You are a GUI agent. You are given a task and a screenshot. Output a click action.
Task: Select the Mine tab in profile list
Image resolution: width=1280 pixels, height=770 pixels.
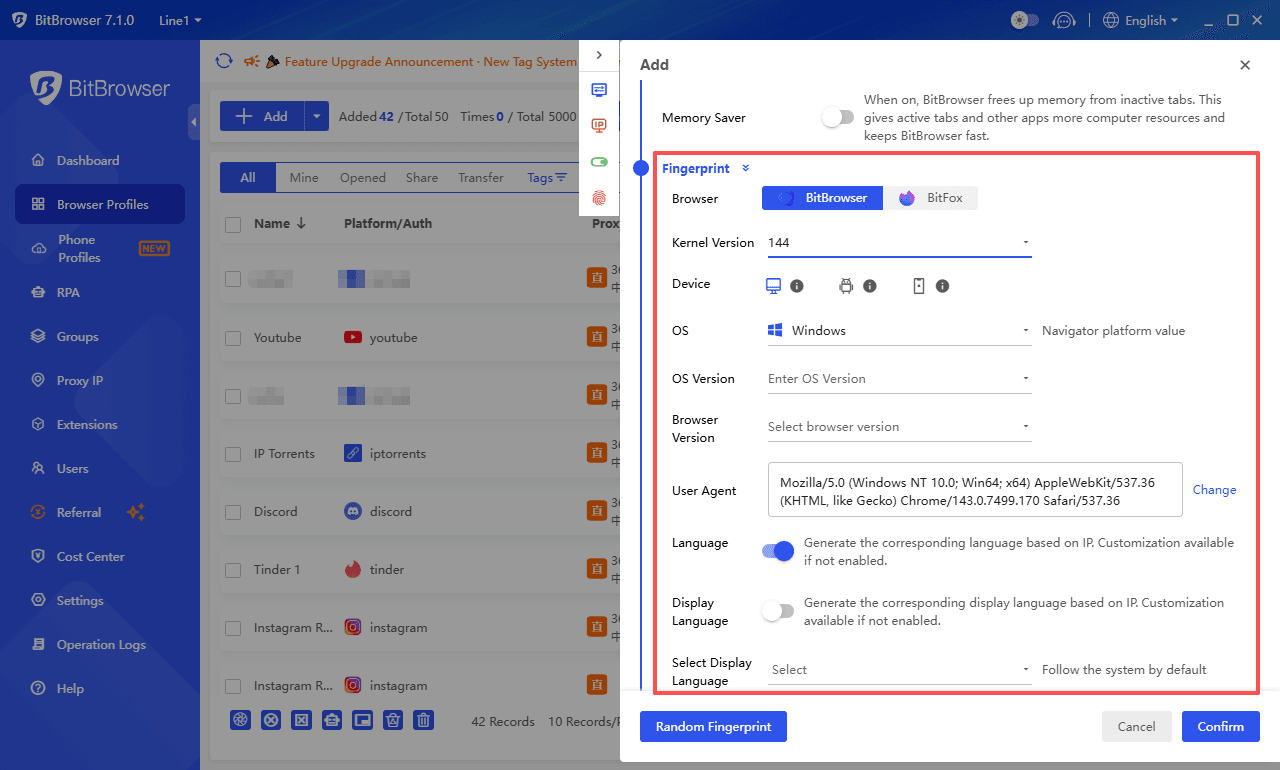[303, 177]
